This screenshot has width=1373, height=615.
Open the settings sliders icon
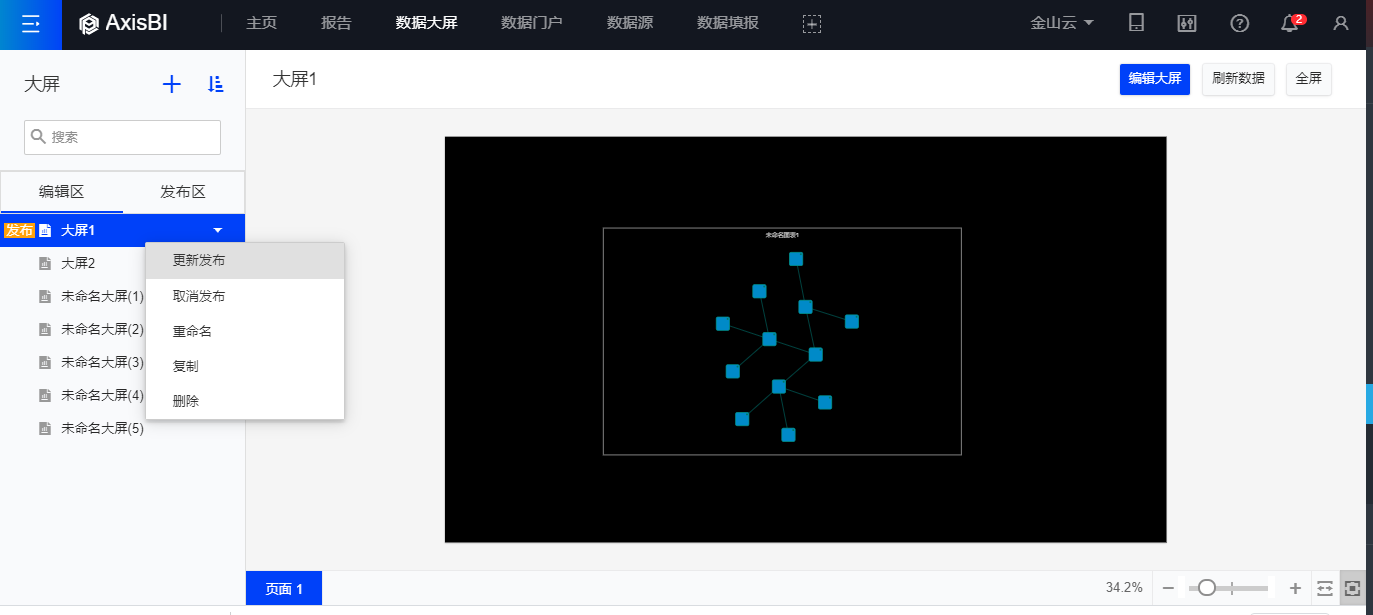tap(1187, 23)
